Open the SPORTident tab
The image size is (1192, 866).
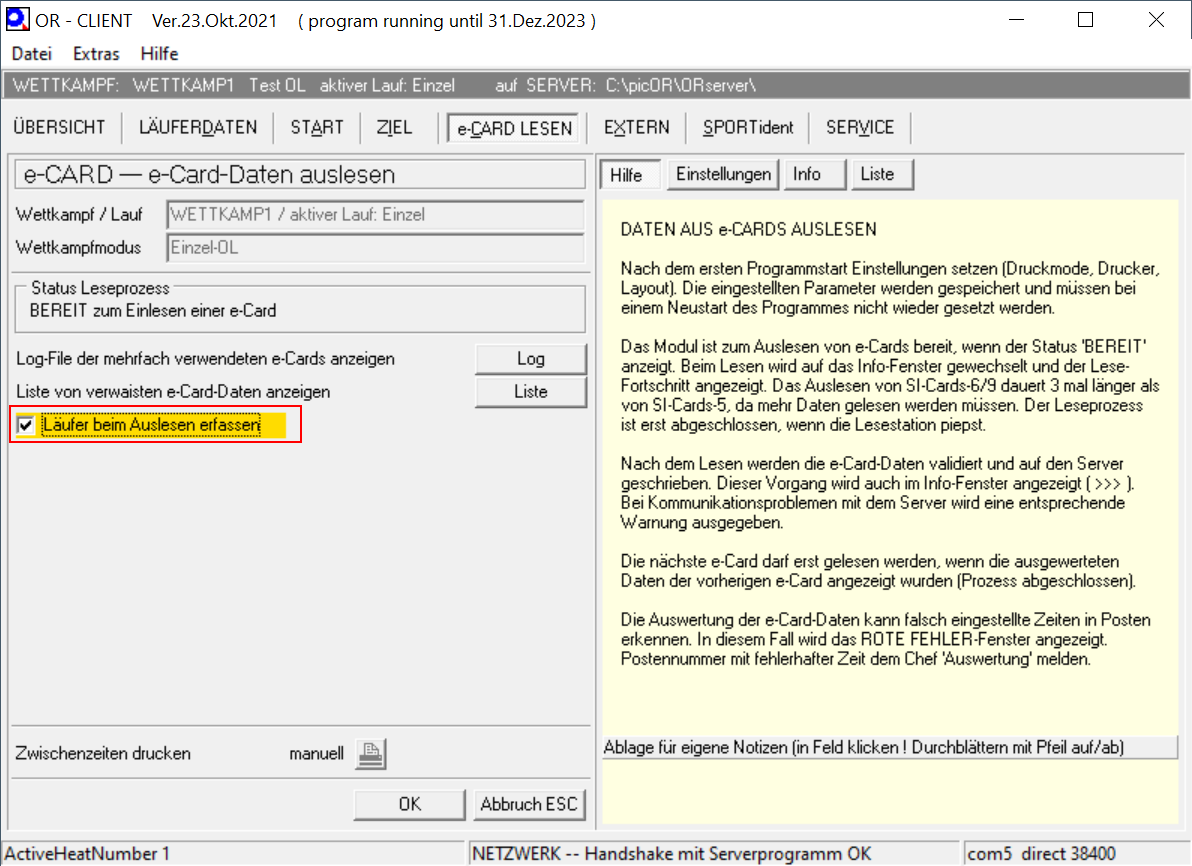click(748, 127)
